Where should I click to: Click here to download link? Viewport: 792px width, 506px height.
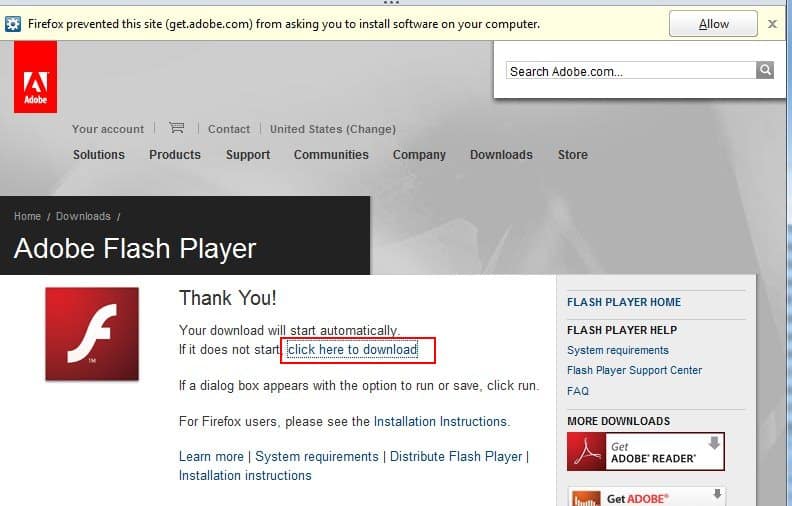pyautogui.click(x=353, y=349)
